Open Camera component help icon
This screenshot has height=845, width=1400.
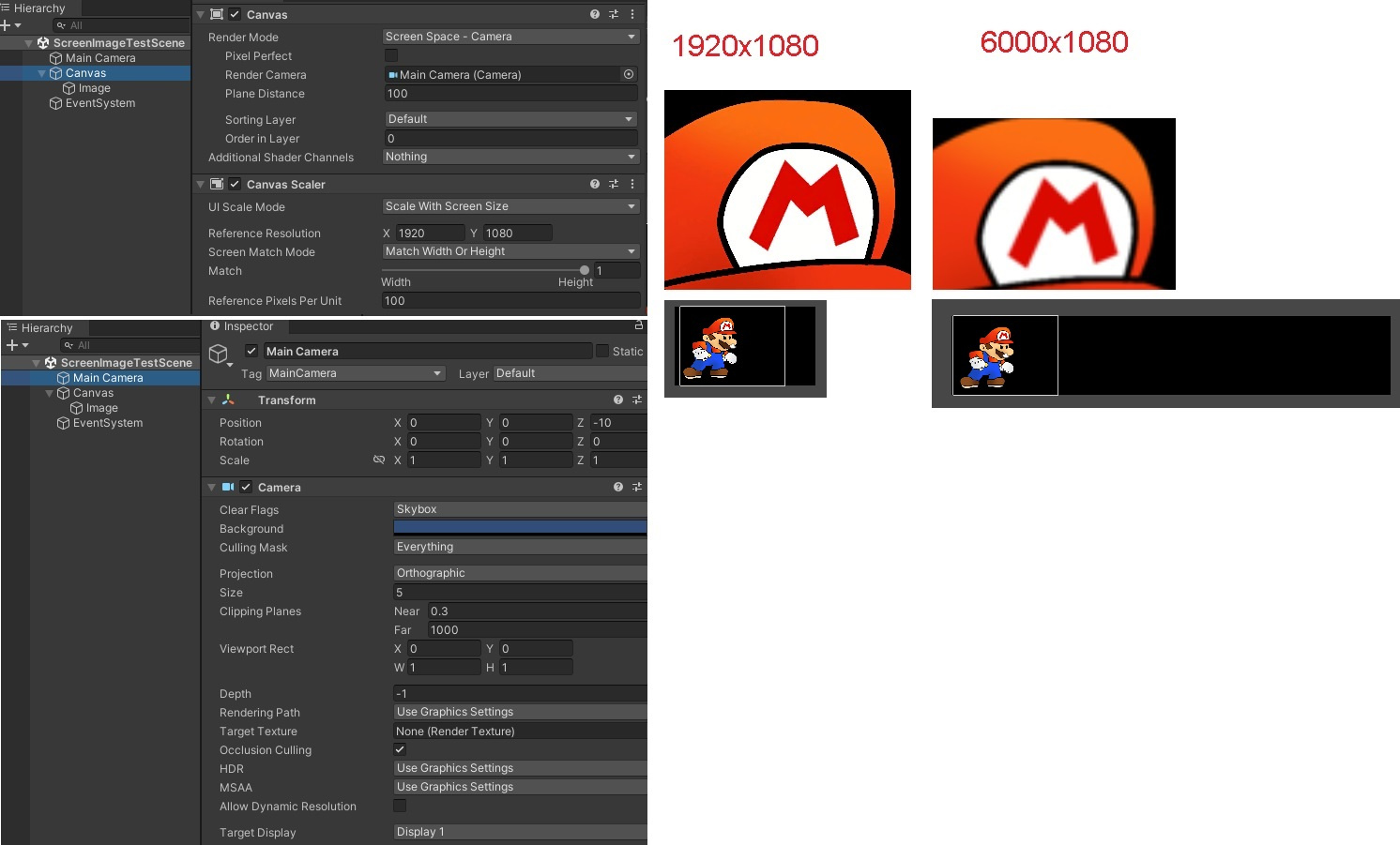[x=618, y=487]
